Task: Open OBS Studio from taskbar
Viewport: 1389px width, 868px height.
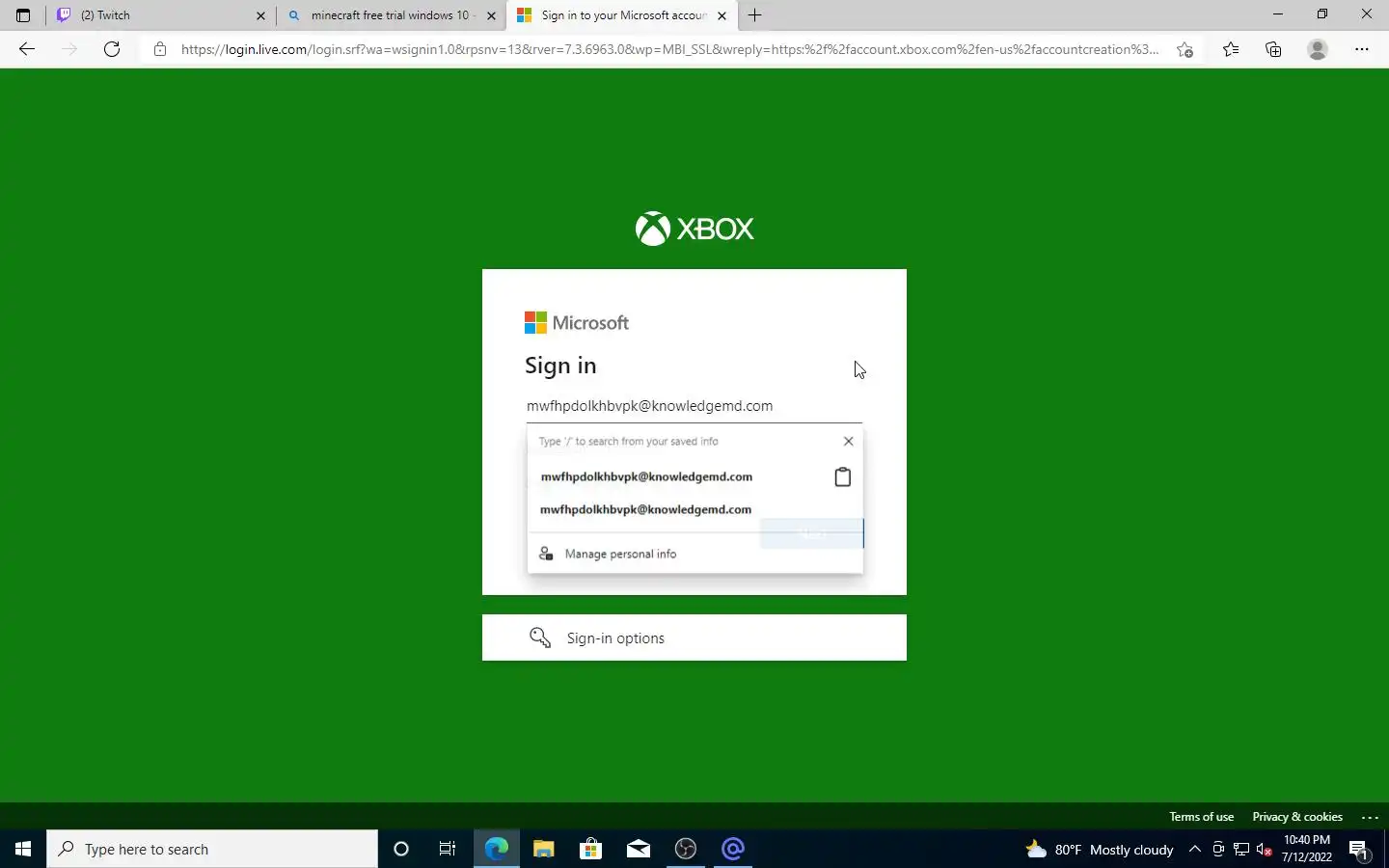Action: pos(686,849)
